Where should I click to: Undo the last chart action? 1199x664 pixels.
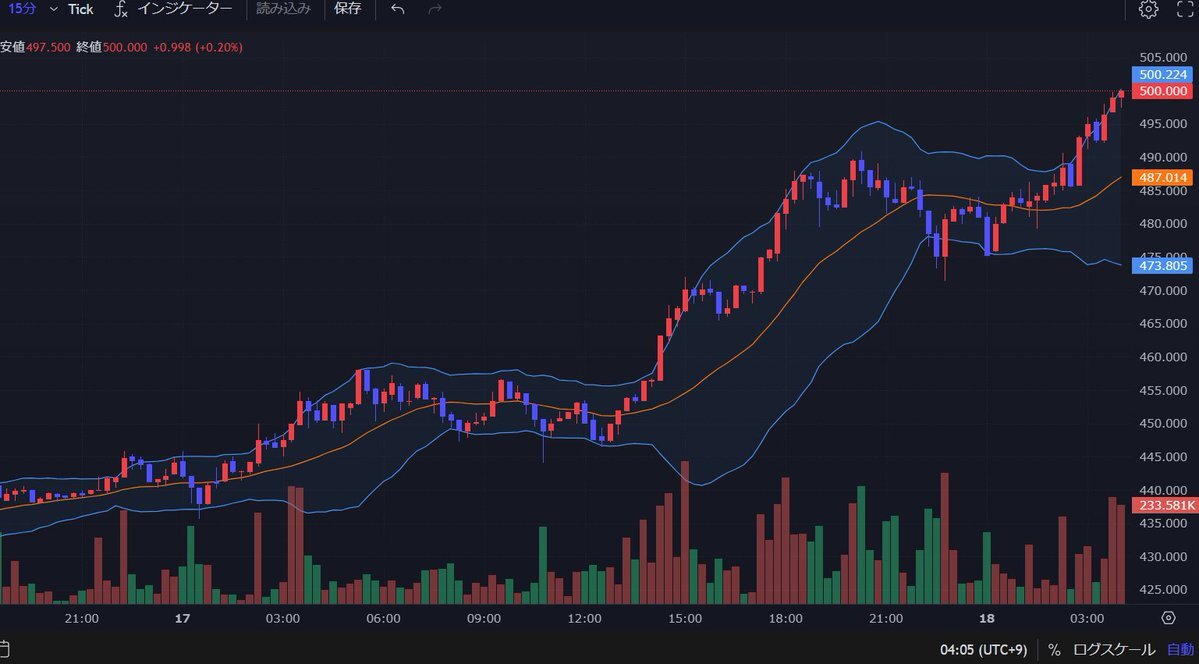click(x=398, y=9)
